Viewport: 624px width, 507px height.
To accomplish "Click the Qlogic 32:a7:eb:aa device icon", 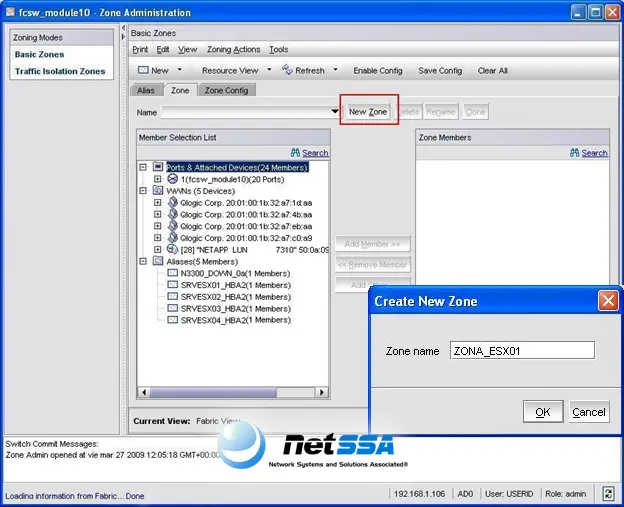I will coord(172,226).
